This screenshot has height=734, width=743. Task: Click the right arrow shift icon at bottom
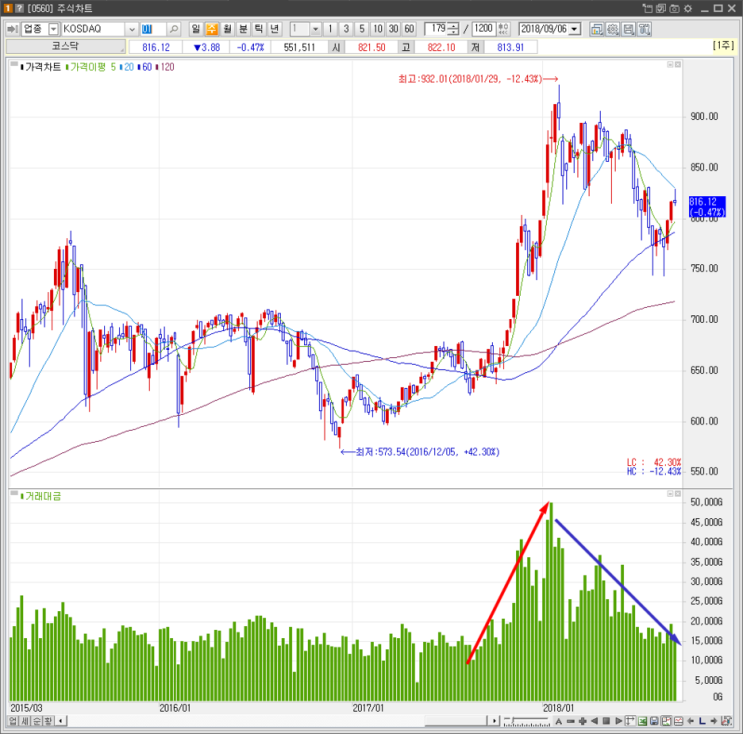(714, 721)
